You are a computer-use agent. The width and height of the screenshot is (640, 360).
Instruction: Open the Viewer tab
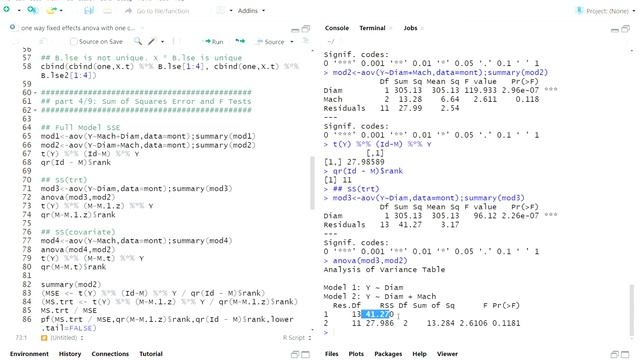(x=447, y=354)
